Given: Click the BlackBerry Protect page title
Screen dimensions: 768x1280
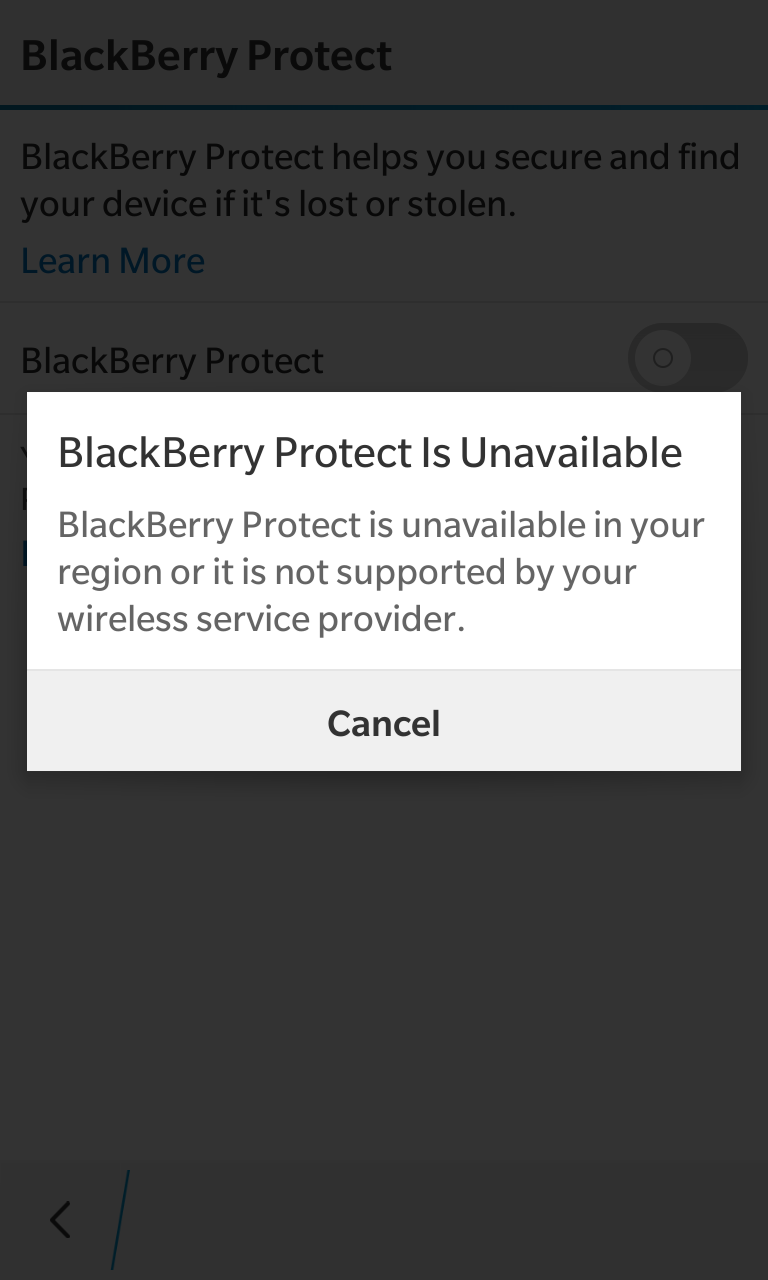Looking at the screenshot, I should click(207, 55).
